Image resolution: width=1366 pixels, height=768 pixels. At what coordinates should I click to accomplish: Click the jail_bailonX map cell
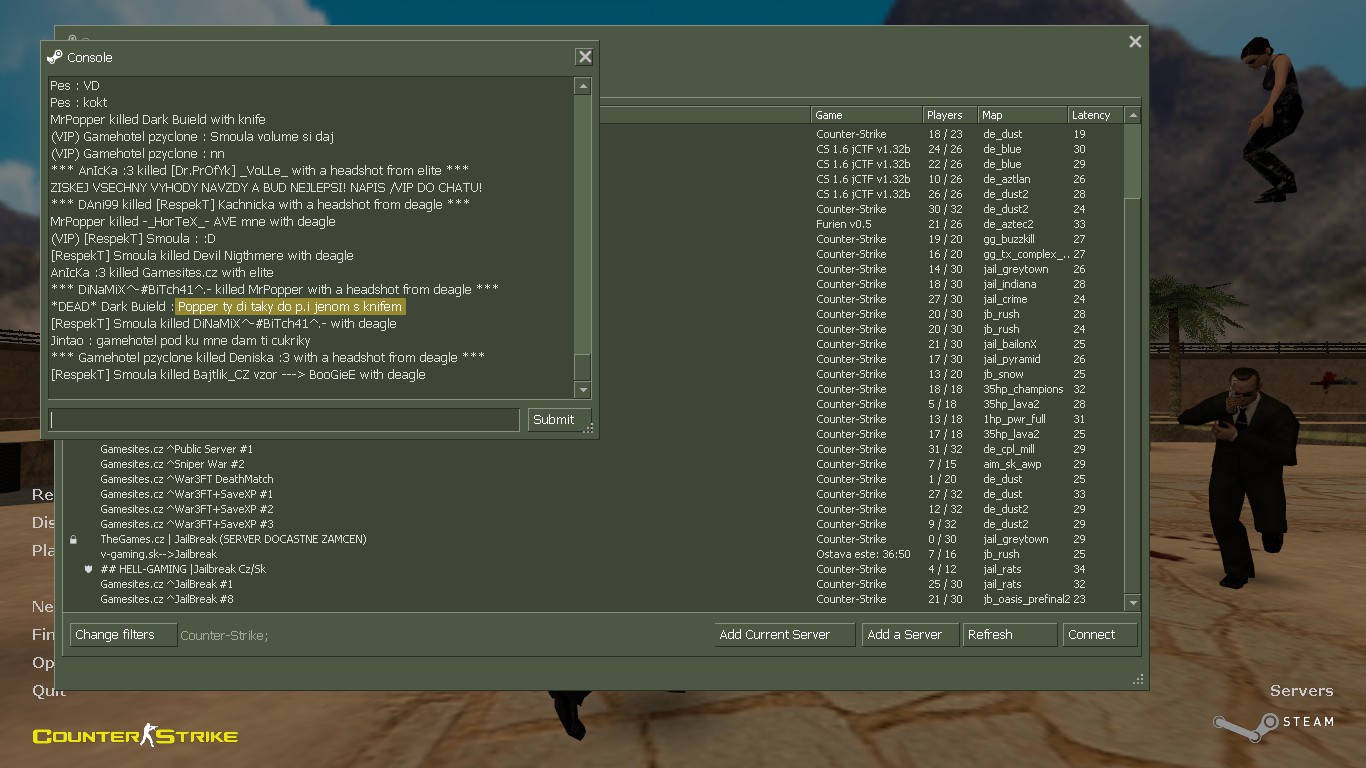[x=1010, y=345]
